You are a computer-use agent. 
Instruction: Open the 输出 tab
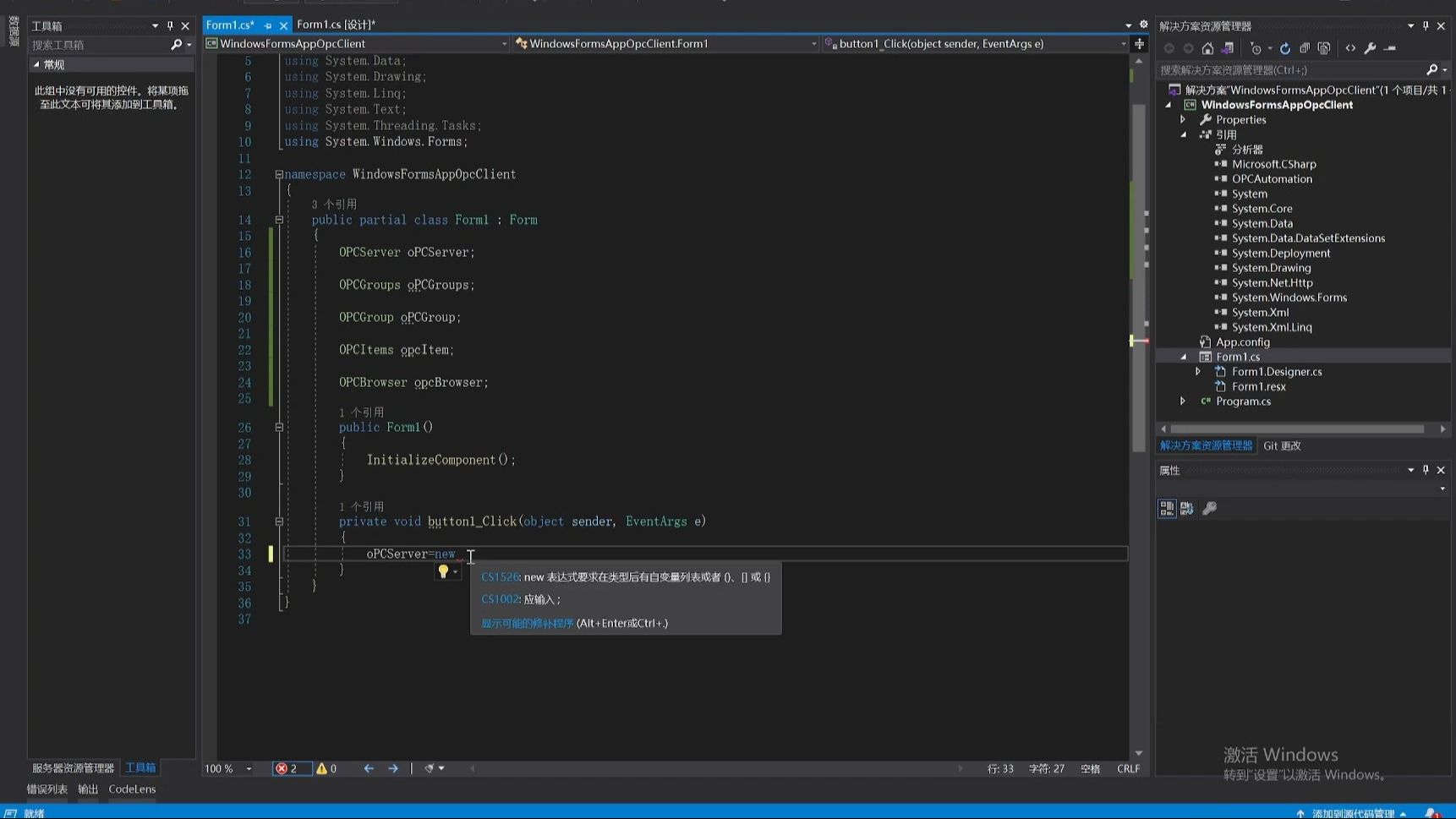(88, 789)
